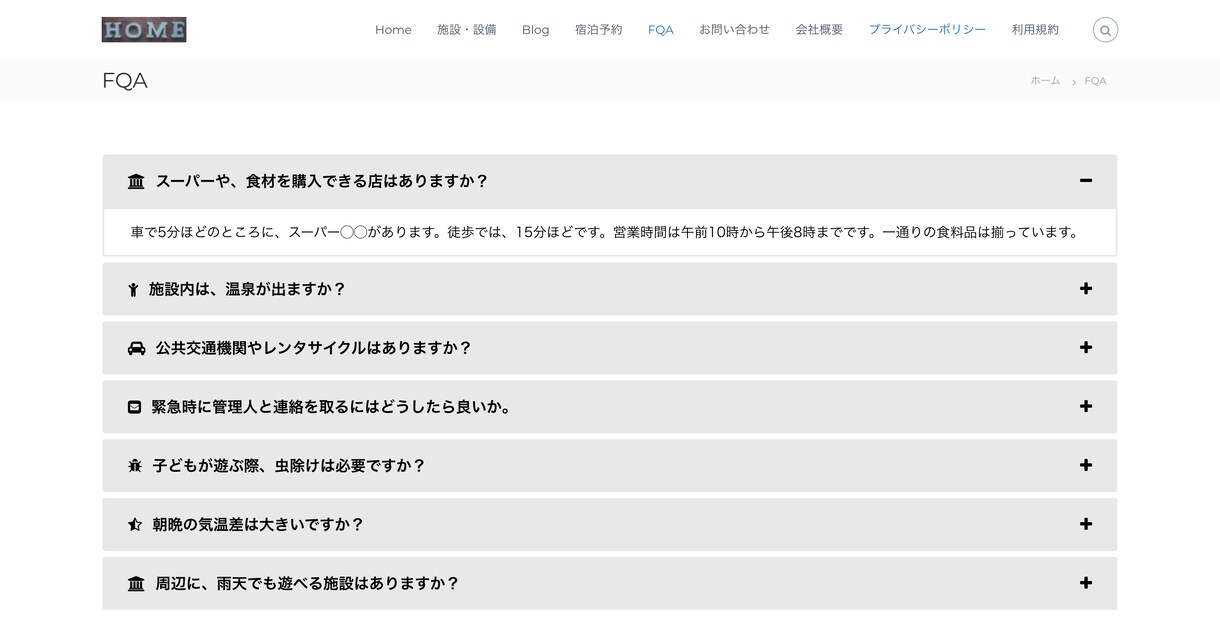Click the building icon beside スーパーや question
1220x620 pixels.
point(136,182)
